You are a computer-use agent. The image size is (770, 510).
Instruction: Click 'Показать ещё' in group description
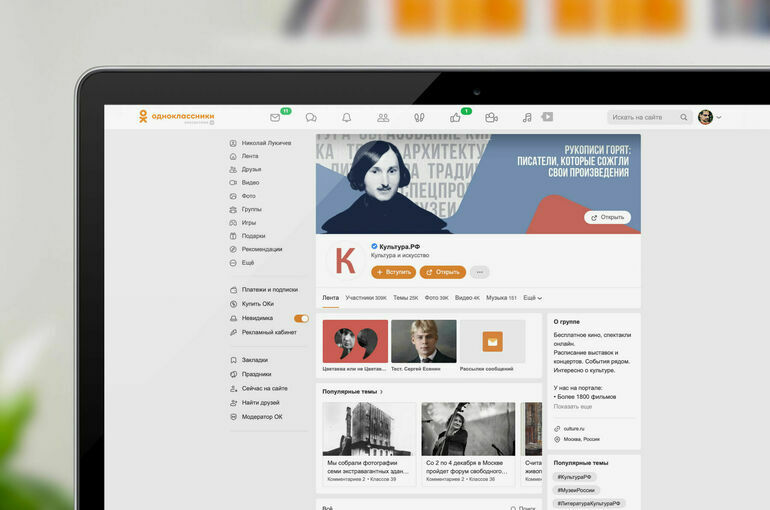(x=573, y=406)
